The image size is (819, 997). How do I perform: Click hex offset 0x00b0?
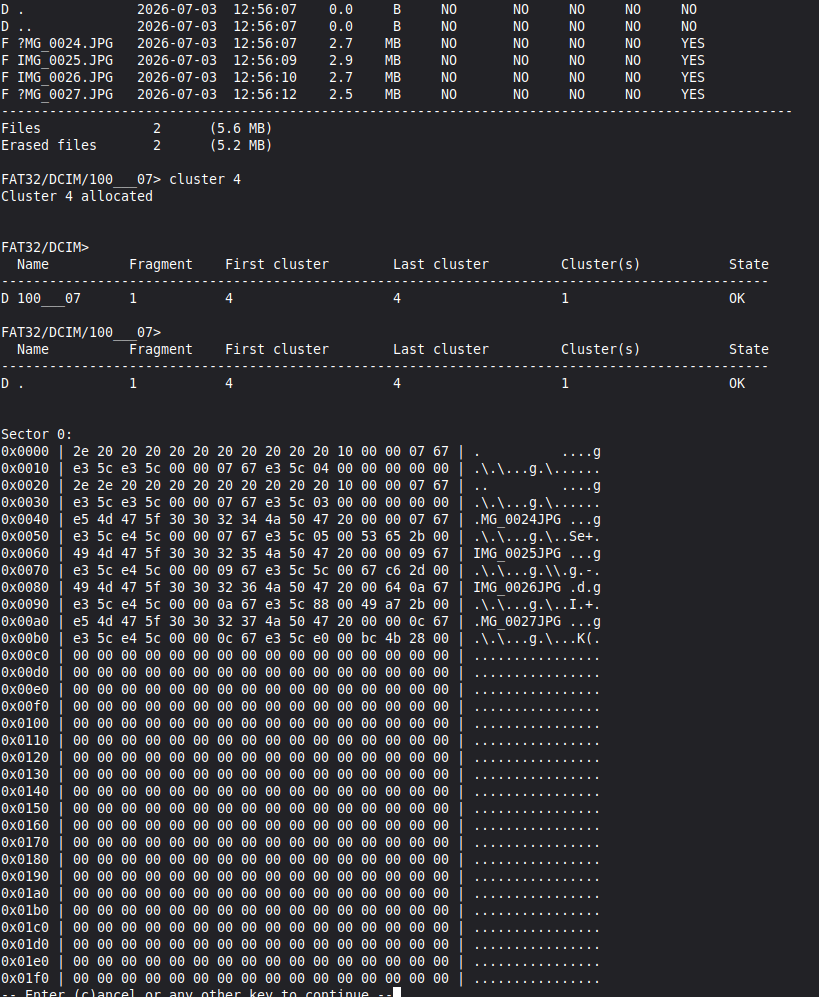click(x=25, y=638)
